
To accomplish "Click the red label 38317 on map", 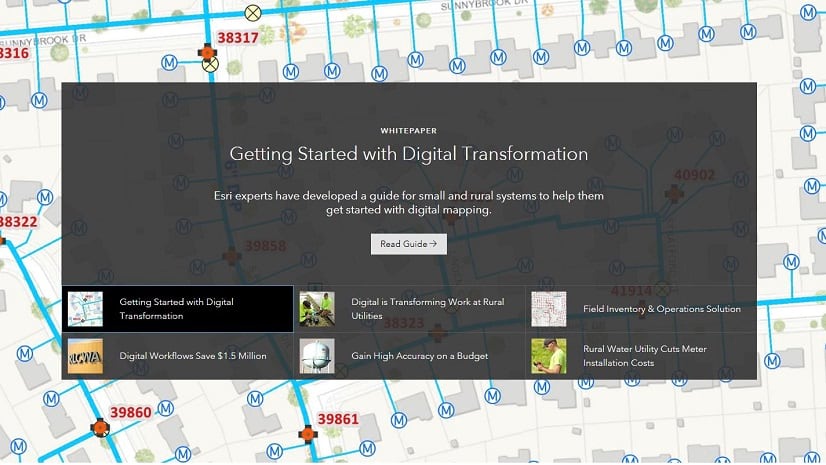I will click(238, 37).
